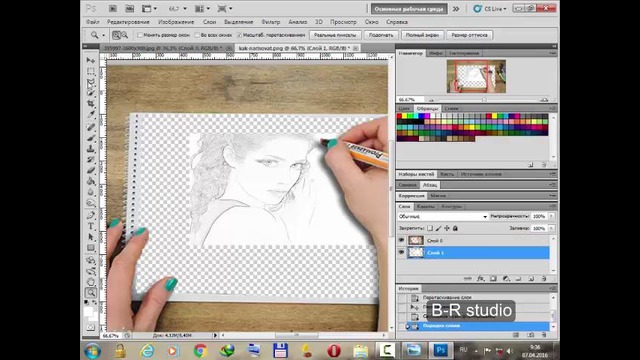Viewport: 640px width, 360px height.
Task: Select the Dodge tool
Action: 91,204
